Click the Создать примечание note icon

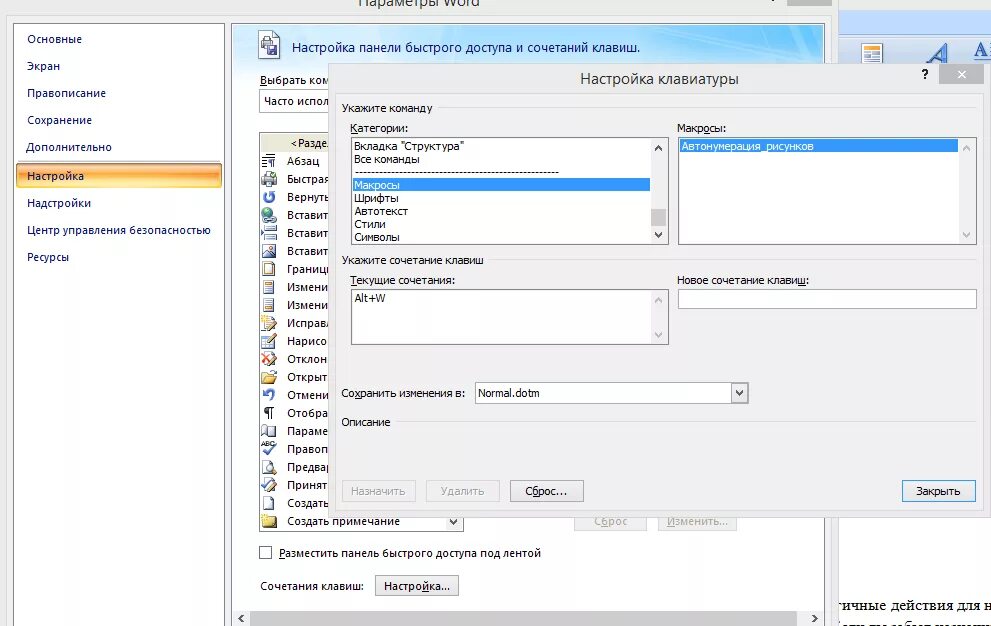(x=269, y=521)
